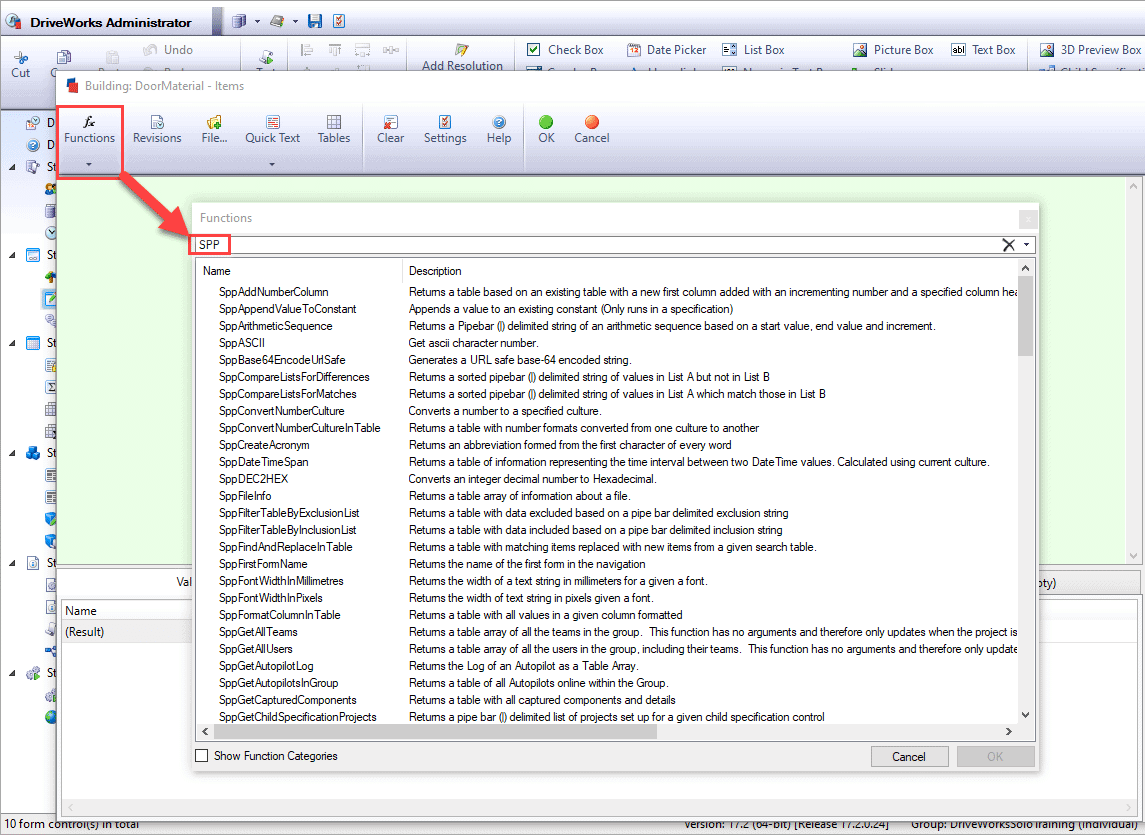This screenshot has width=1145, height=835.
Task: Select the SppDateTimeSpan function
Action: coord(264,462)
